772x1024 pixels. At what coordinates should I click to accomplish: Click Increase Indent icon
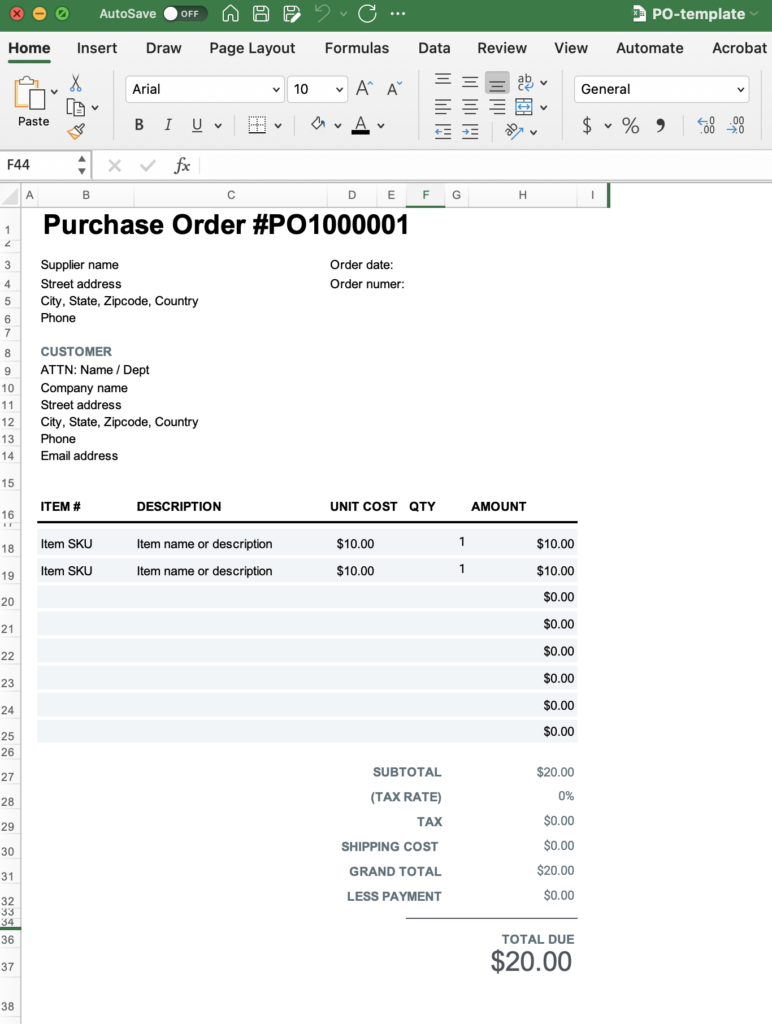coord(470,132)
